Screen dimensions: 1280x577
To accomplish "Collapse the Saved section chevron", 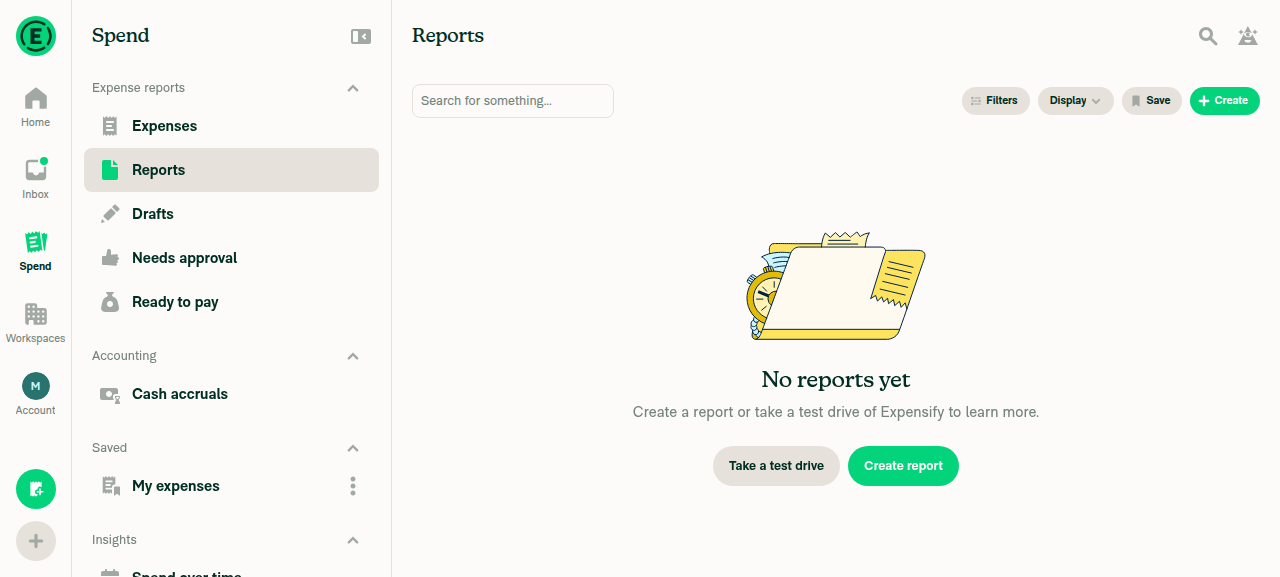I will [353, 448].
